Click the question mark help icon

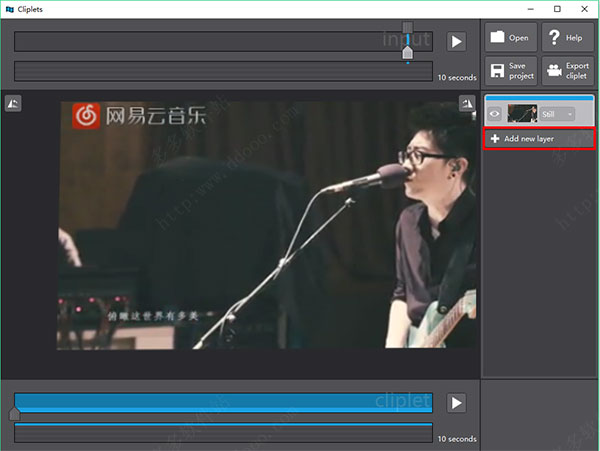click(554, 37)
